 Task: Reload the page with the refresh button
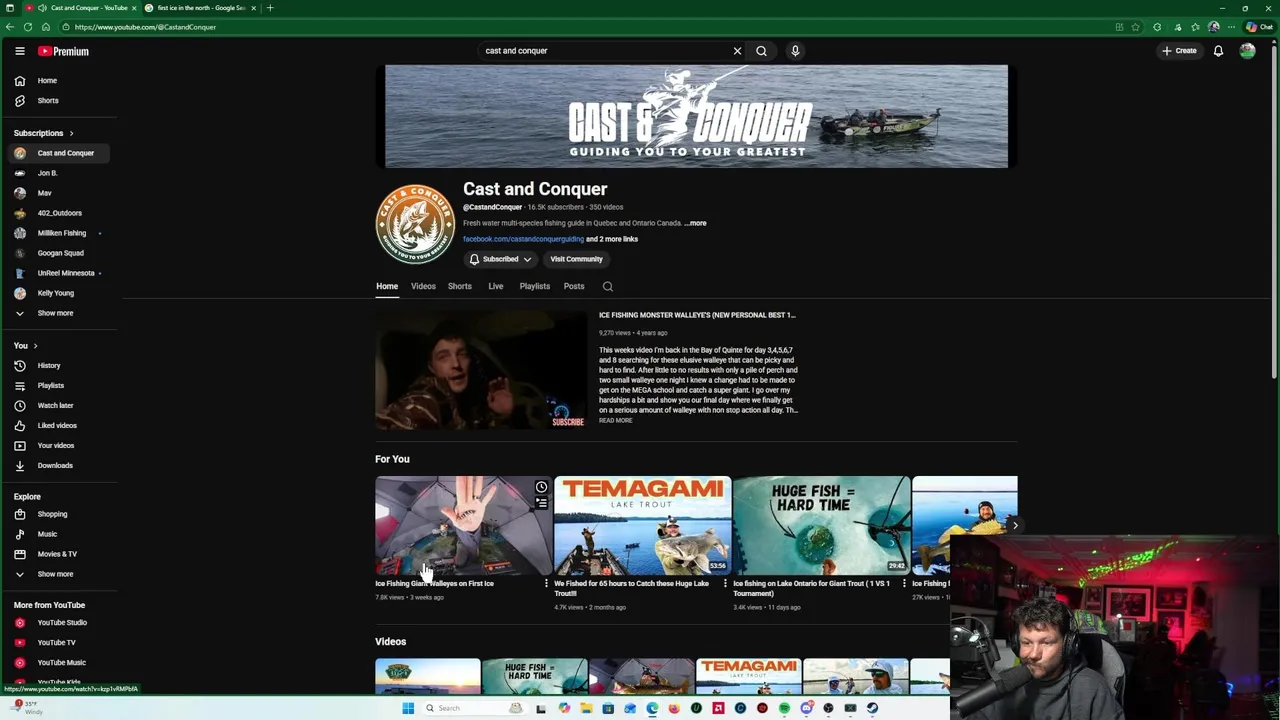(x=28, y=27)
